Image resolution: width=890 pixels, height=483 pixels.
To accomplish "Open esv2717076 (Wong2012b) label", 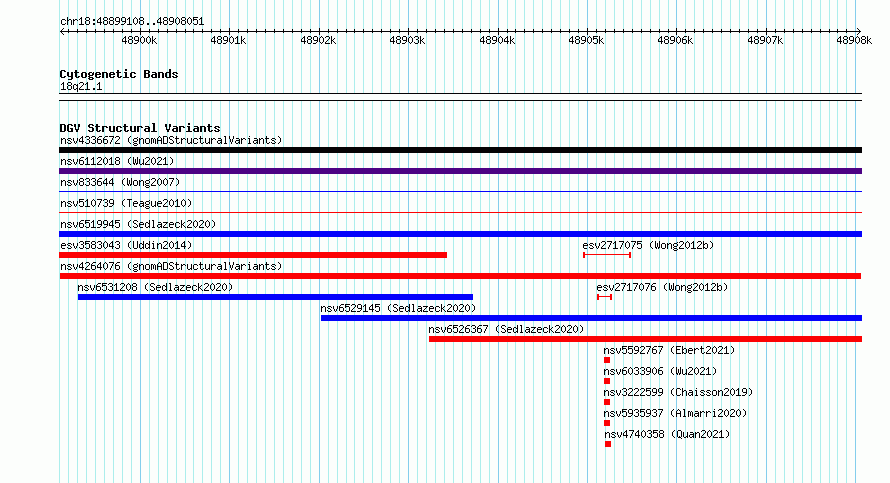I will tap(662, 287).
